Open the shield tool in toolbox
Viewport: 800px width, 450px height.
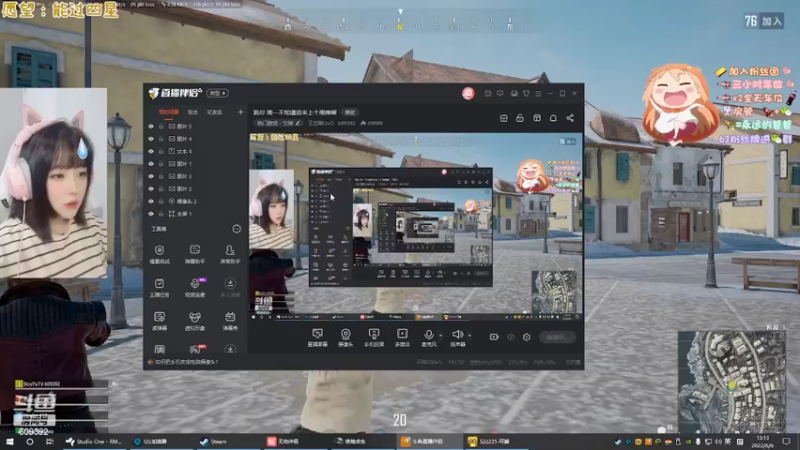pyautogui.click(x=159, y=254)
